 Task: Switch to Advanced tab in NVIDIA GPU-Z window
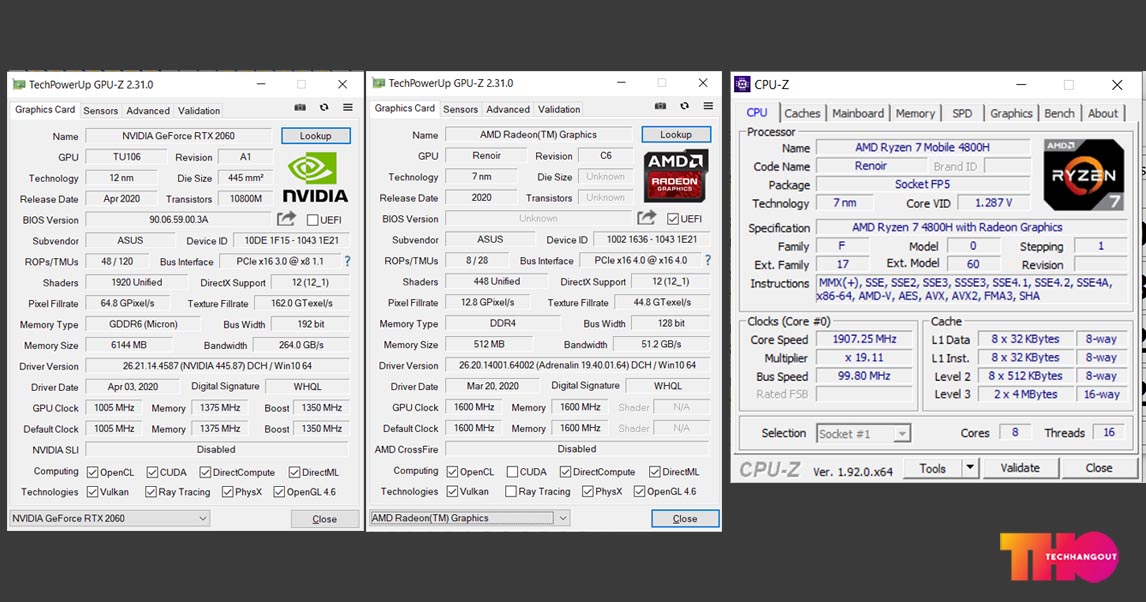148,110
